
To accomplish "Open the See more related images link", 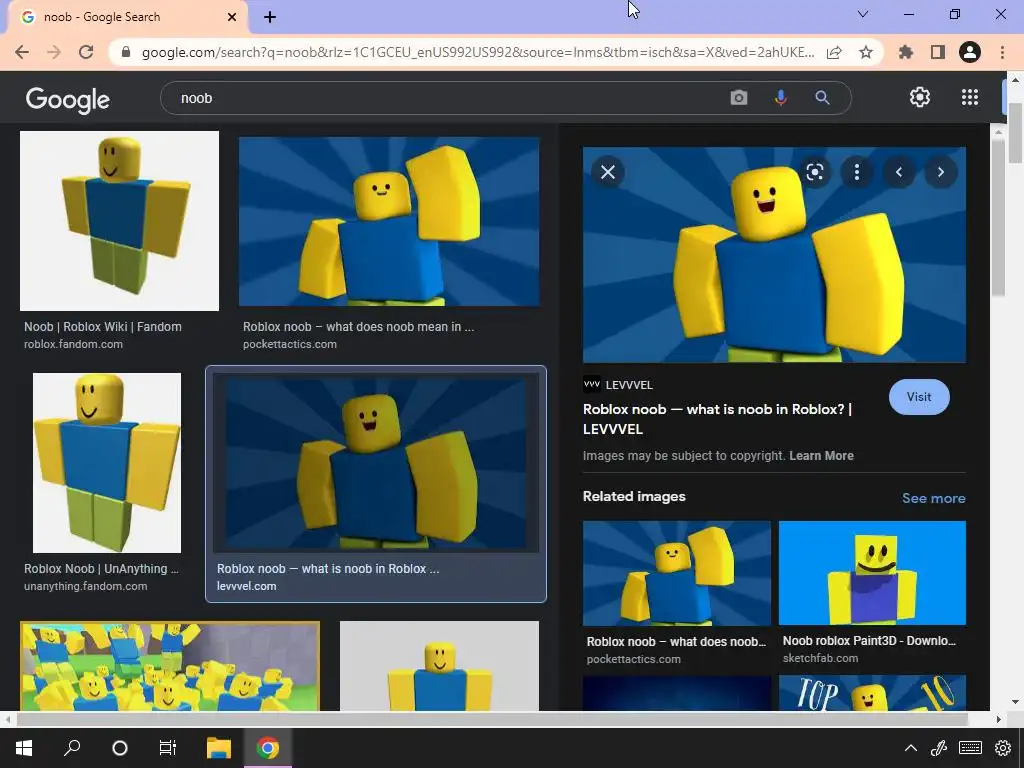I will pyautogui.click(x=933, y=498).
